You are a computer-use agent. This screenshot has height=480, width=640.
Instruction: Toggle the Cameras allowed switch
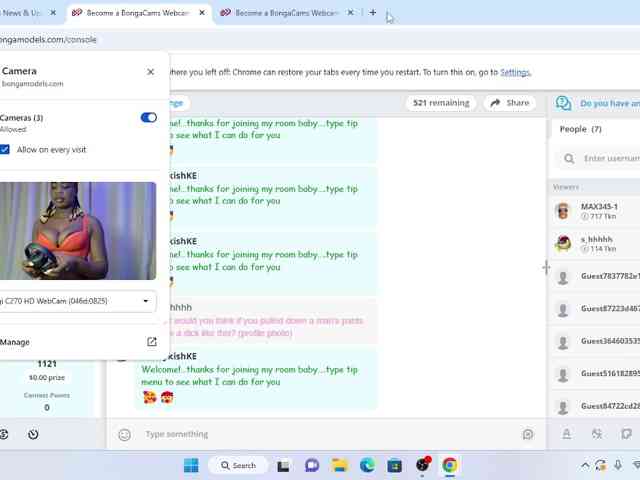(149, 118)
